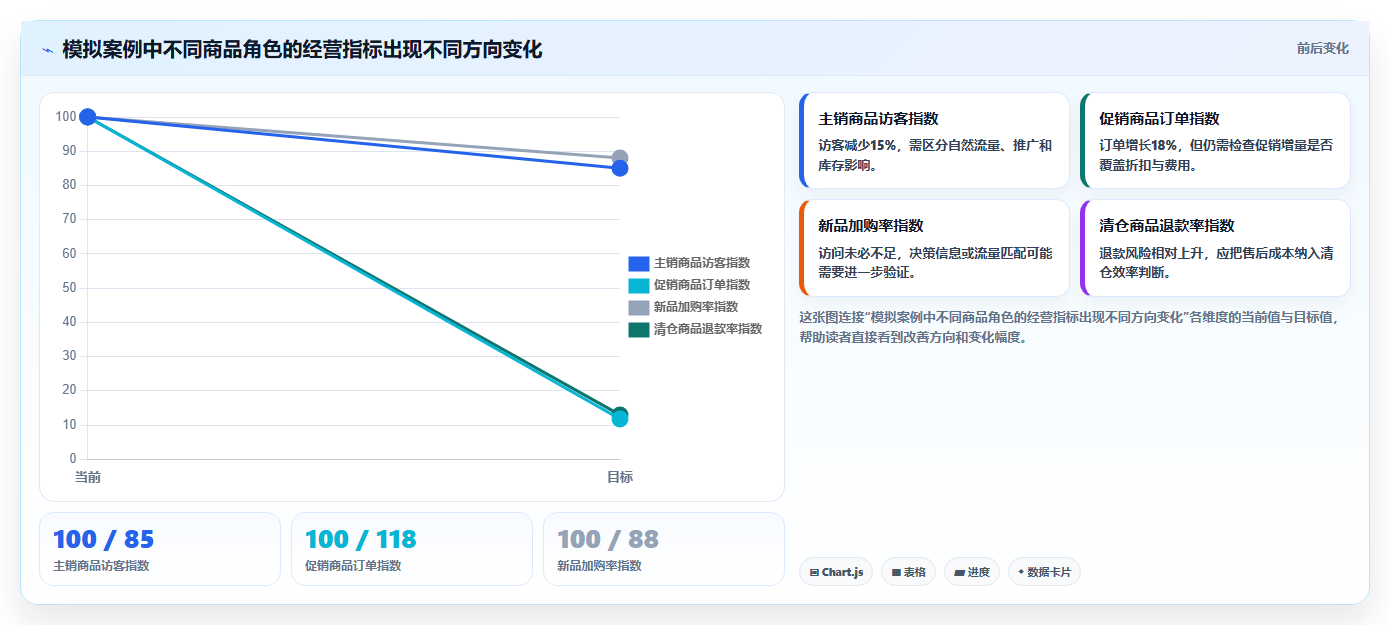Toggle the 主销商品访客指数 legend blue swatch
This screenshot has width=1390, height=625.
click(639, 263)
